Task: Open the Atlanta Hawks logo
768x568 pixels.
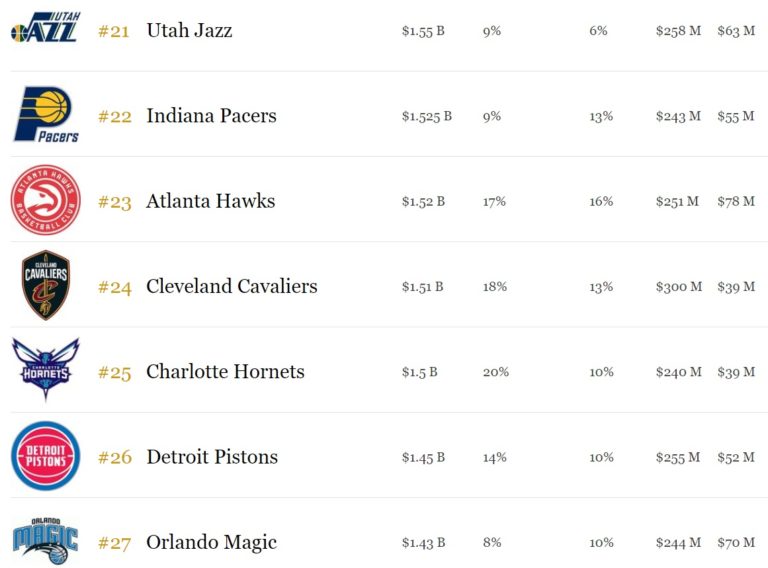Action: coord(45,200)
